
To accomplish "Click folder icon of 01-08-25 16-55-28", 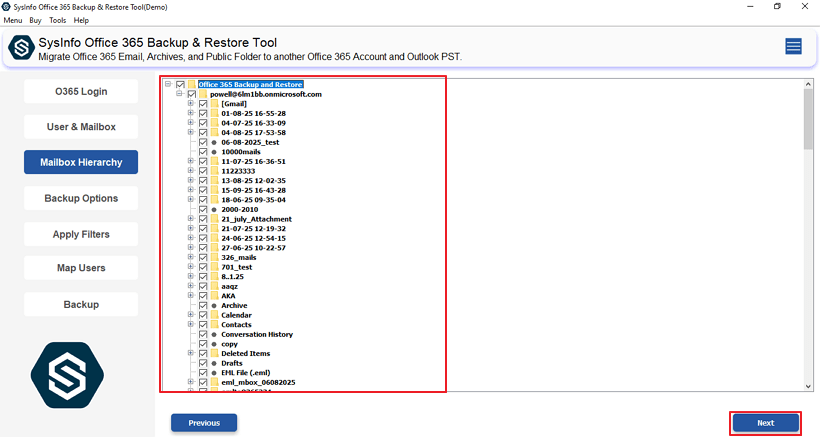I will coord(214,113).
